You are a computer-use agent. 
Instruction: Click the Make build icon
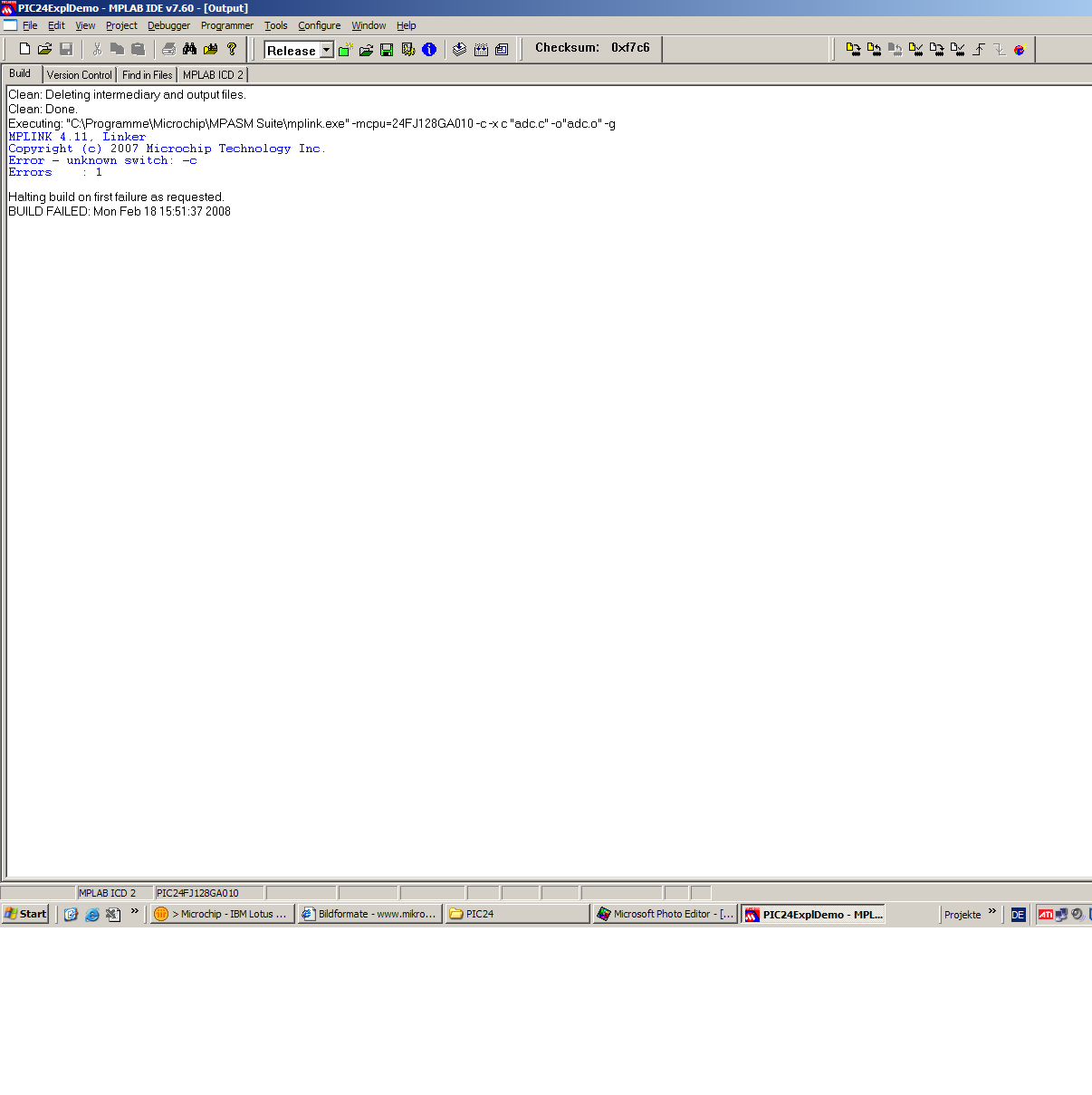[459, 50]
